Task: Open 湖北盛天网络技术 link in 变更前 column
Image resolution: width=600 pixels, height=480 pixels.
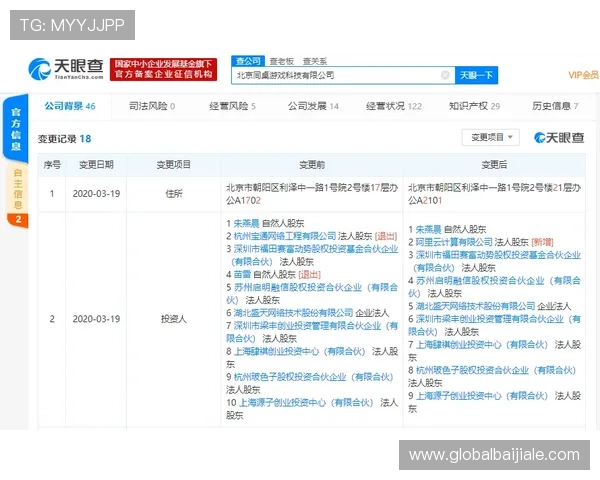Action: [293, 313]
